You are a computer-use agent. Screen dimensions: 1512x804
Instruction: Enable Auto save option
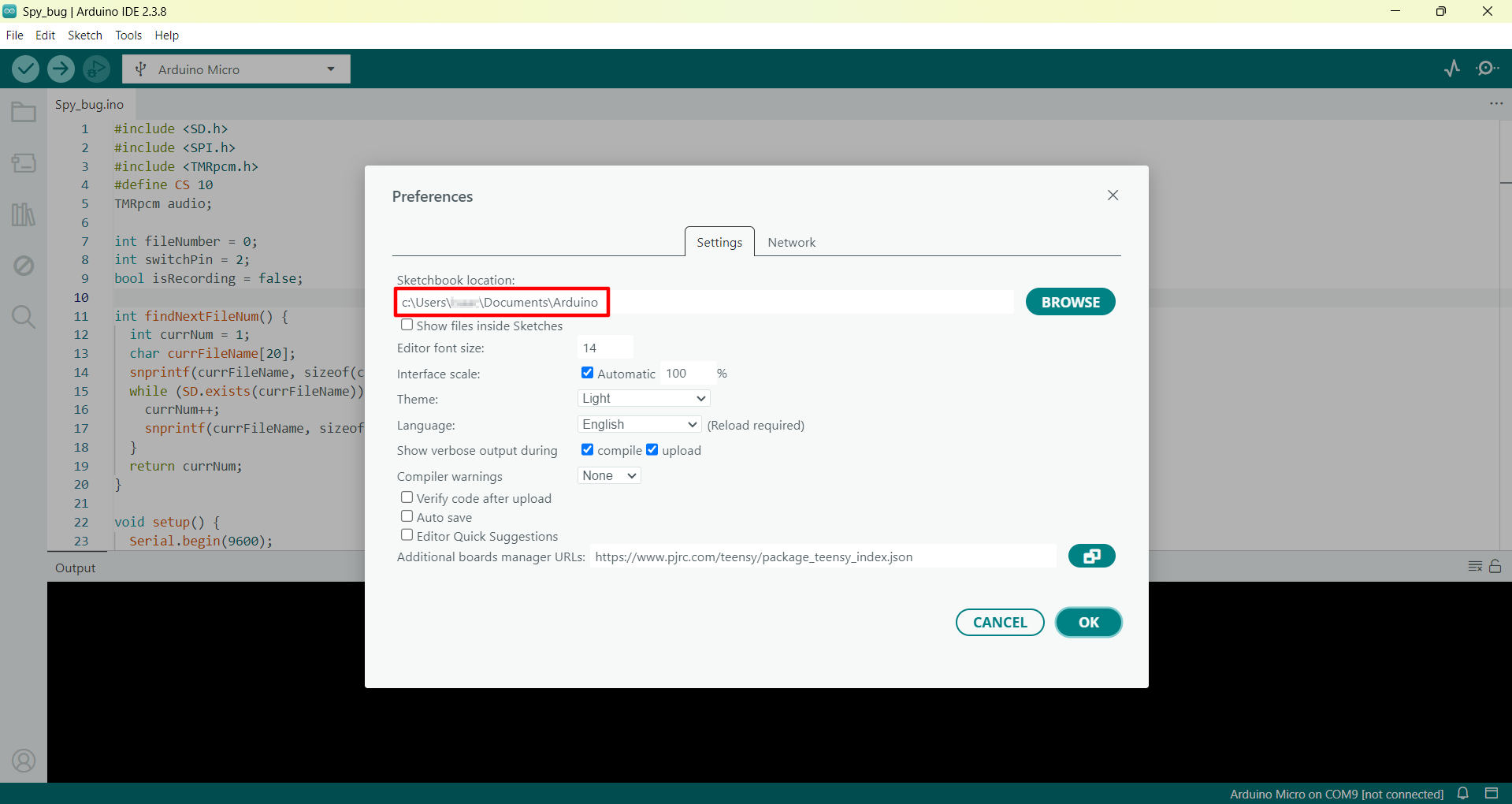click(407, 516)
